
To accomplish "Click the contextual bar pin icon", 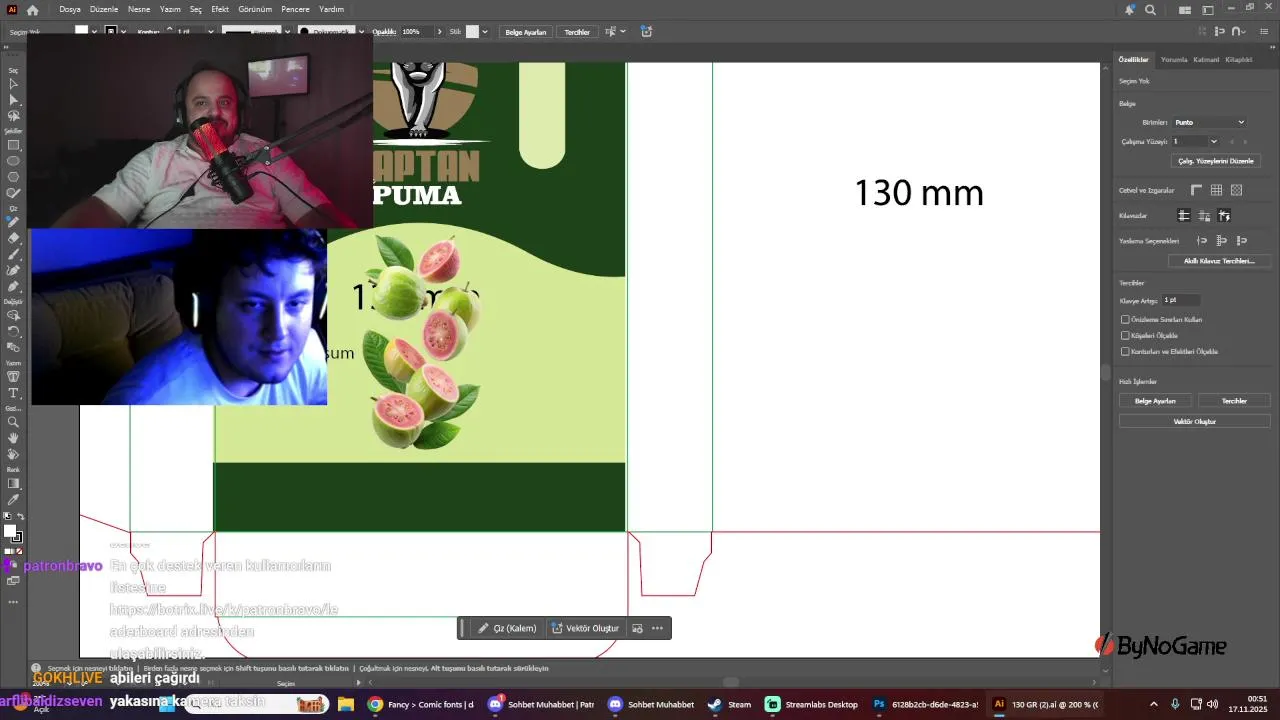I will click(637, 628).
